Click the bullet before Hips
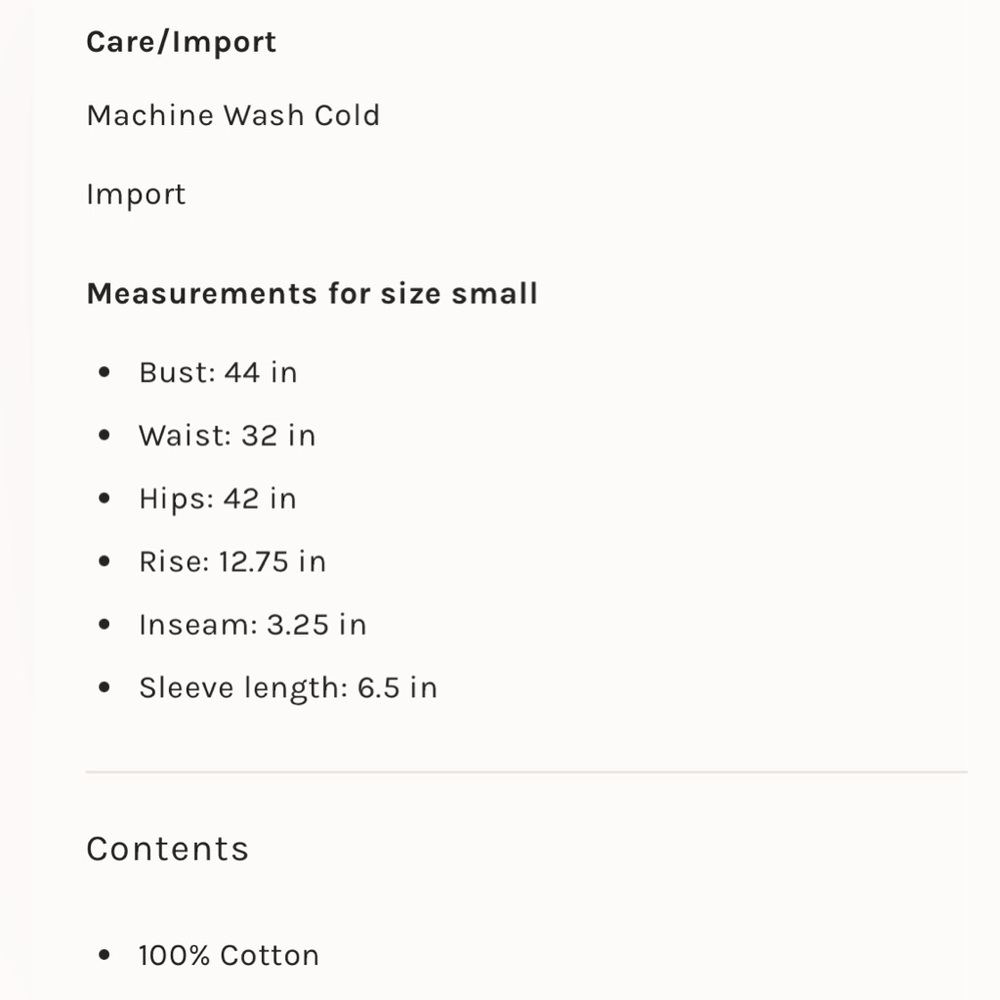Screen dimensions: 1000x1000 [105, 498]
